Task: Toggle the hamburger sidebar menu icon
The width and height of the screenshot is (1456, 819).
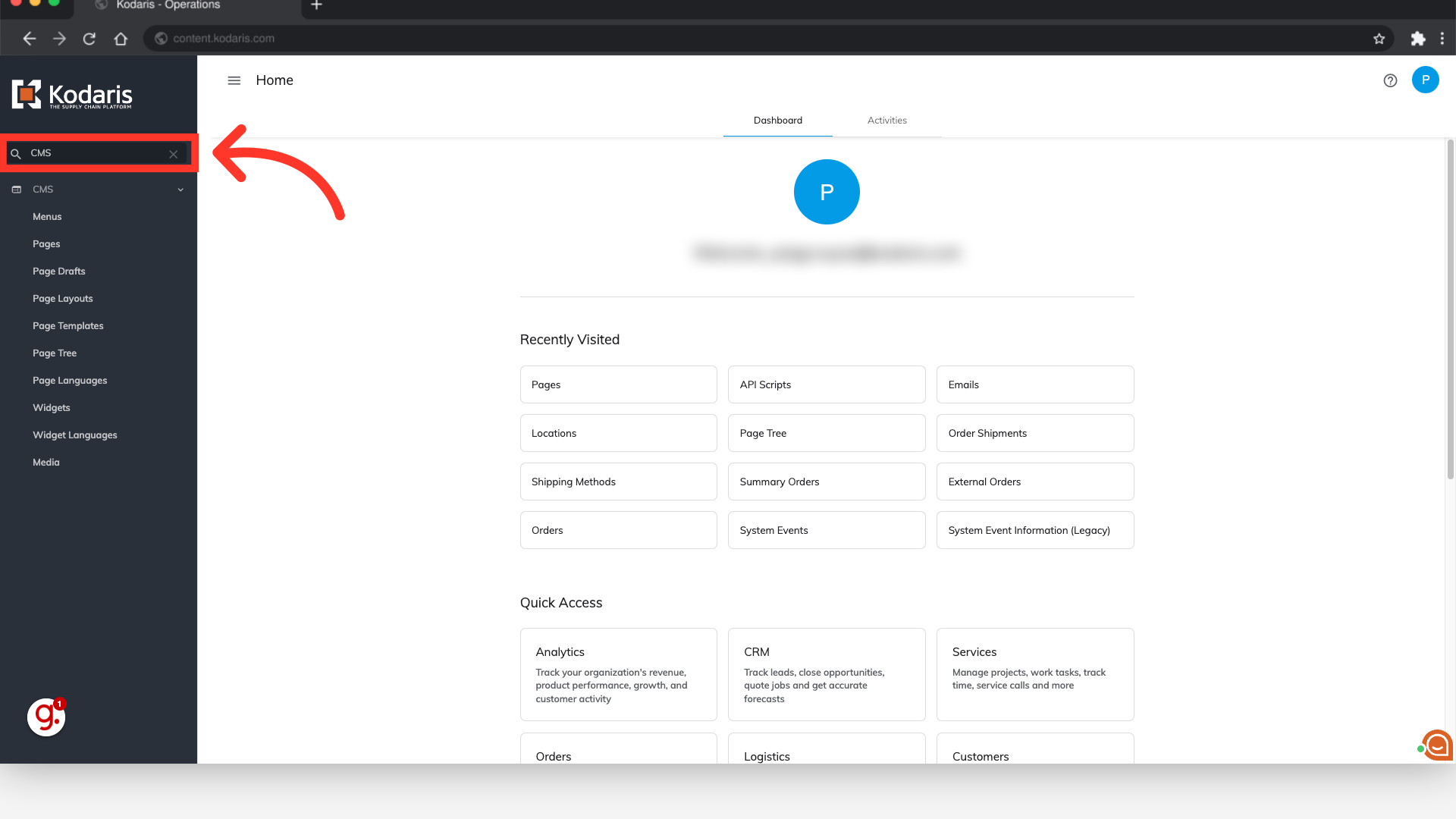Action: pos(234,80)
